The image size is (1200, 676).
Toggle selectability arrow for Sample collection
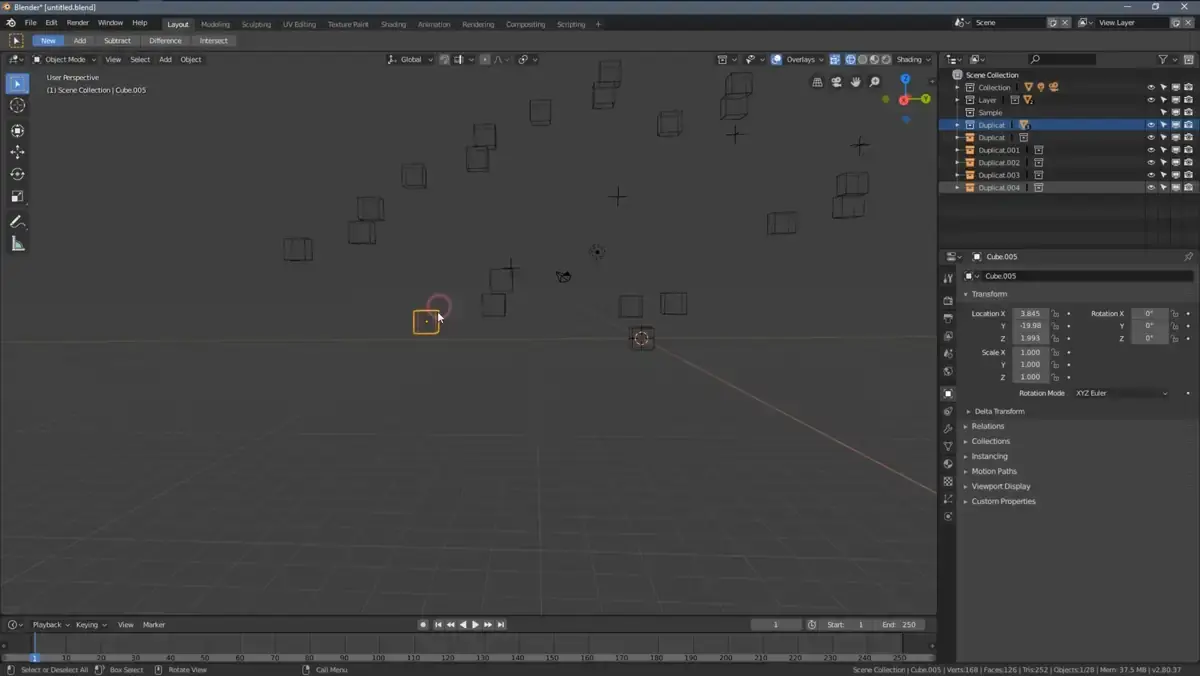click(1163, 113)
